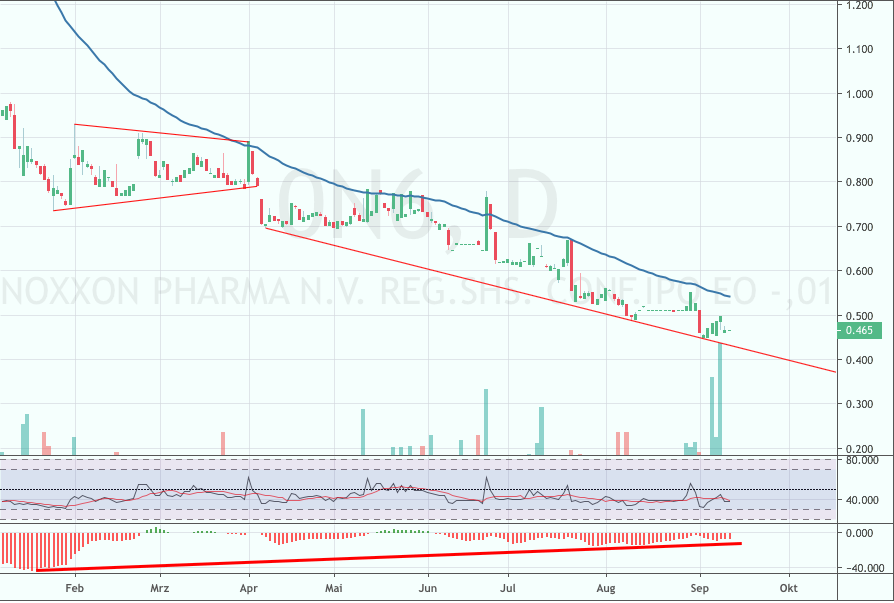Click the 80.000 oscillator axis label

[860, 461]
